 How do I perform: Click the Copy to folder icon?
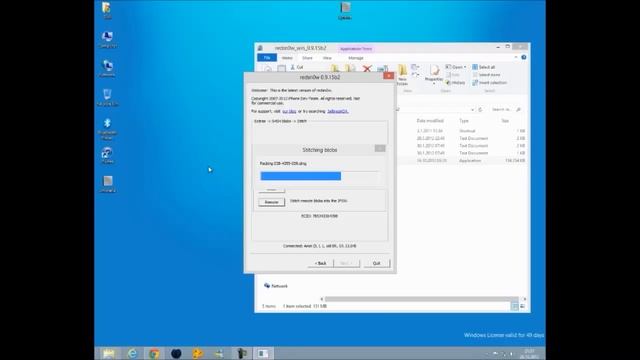350,68
